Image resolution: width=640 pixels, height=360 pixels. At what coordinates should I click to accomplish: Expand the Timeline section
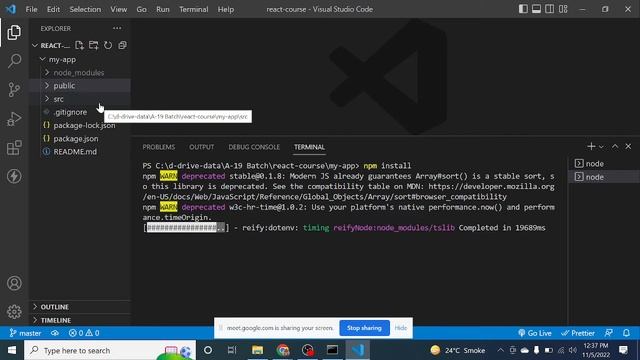[80, 320]
